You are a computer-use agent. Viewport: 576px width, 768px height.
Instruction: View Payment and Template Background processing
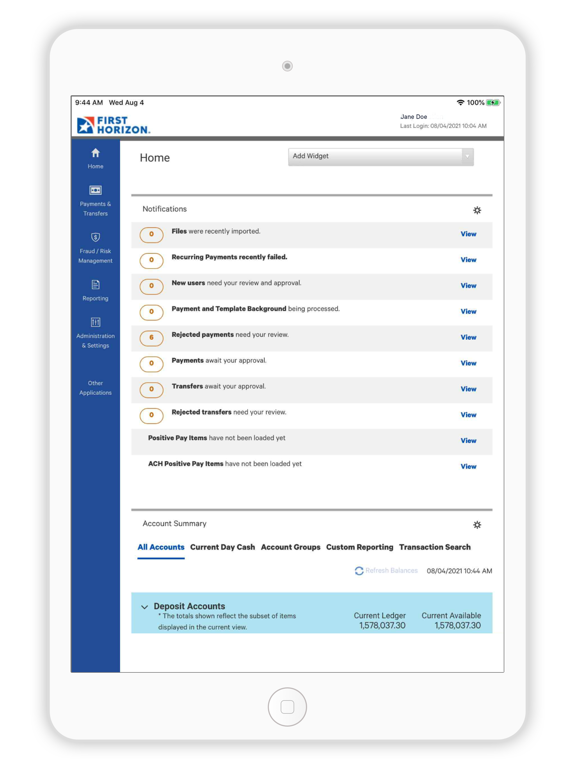coord(468,312)
